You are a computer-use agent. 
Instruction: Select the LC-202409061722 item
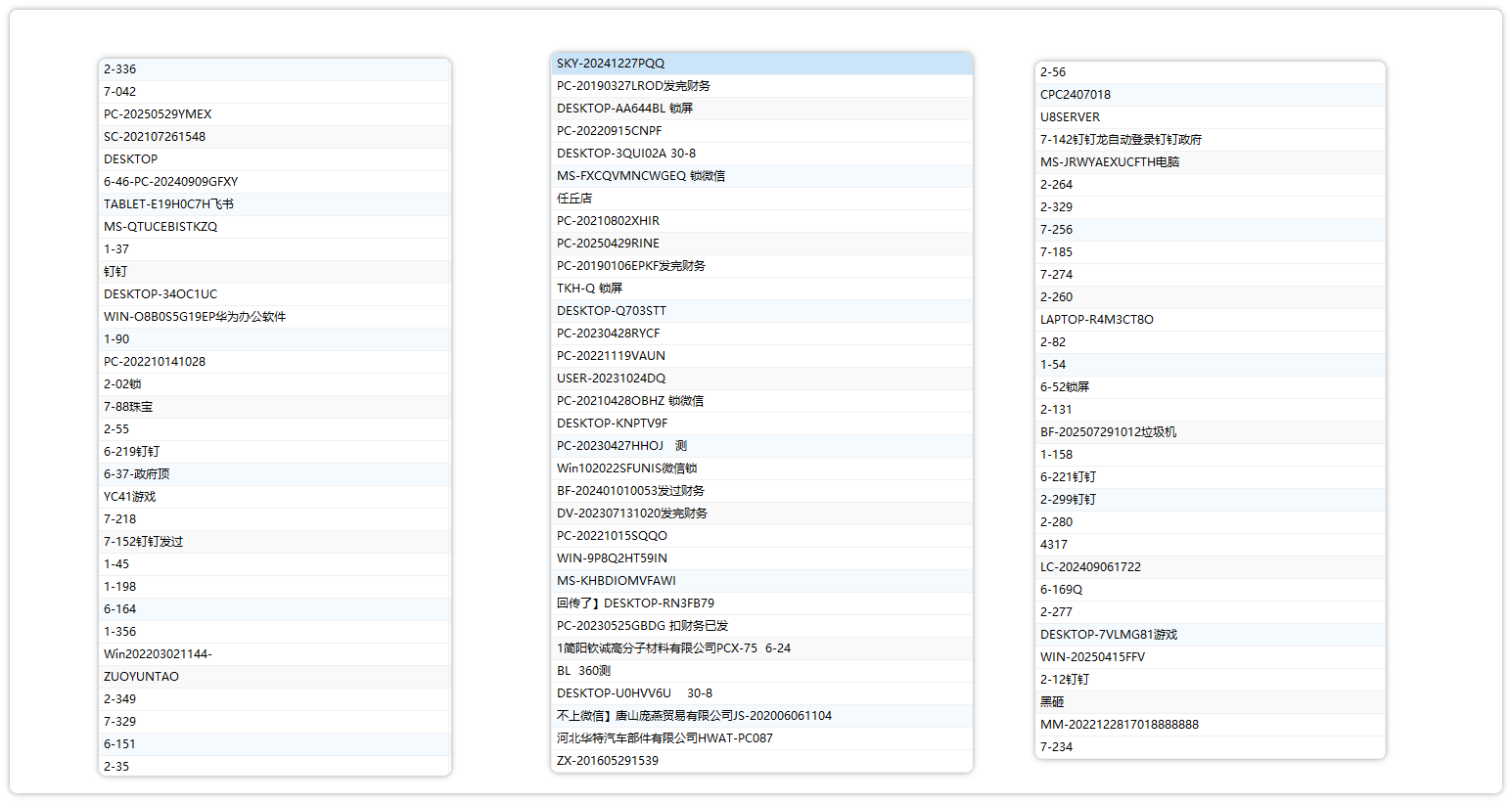coord(1090,567)
